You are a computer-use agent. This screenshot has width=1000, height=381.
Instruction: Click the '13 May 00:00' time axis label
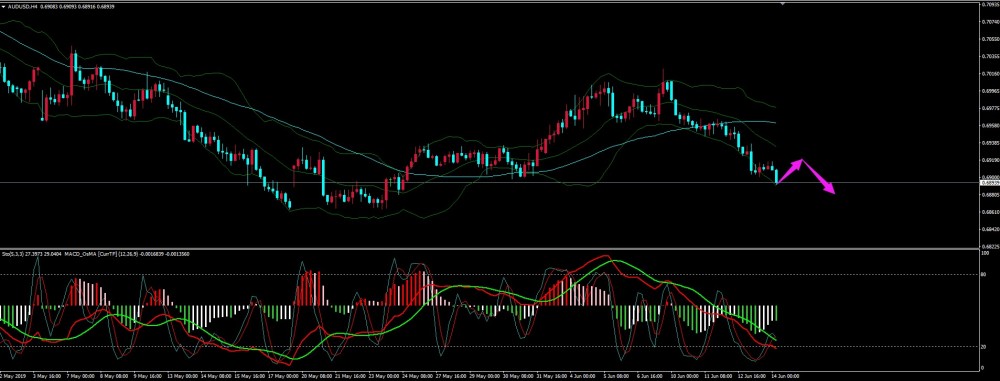point(181,377)
